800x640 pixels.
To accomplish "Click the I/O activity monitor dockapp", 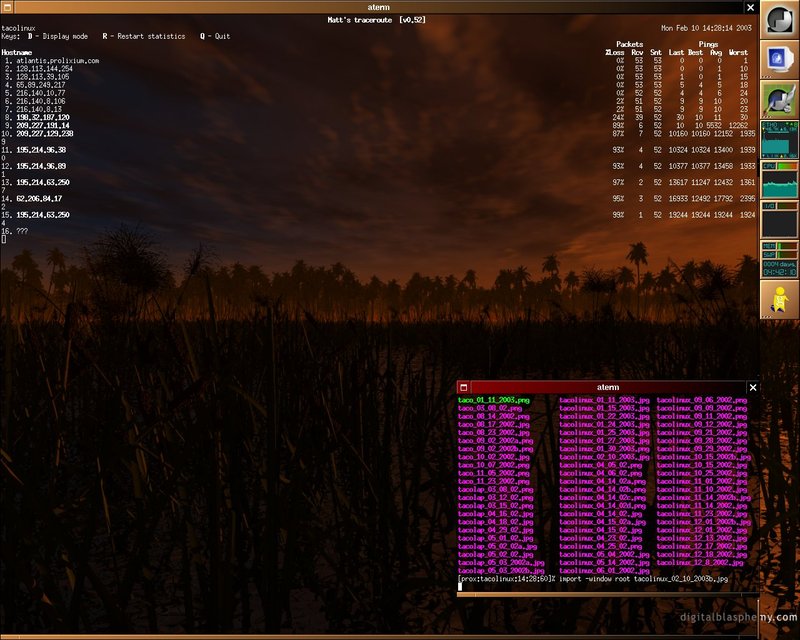I will (x=779, y=219).
